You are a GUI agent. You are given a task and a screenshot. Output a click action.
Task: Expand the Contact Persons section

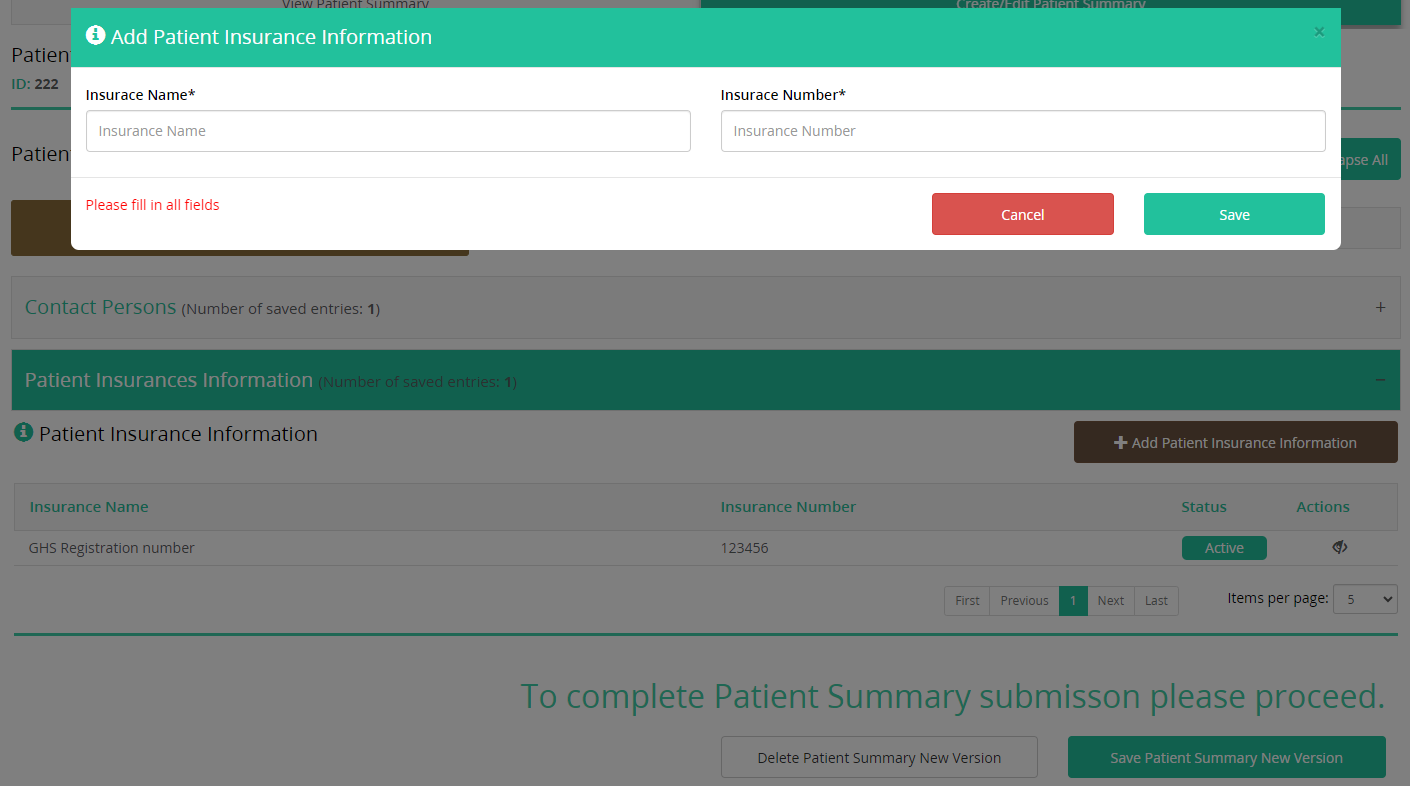[1380, 308]
